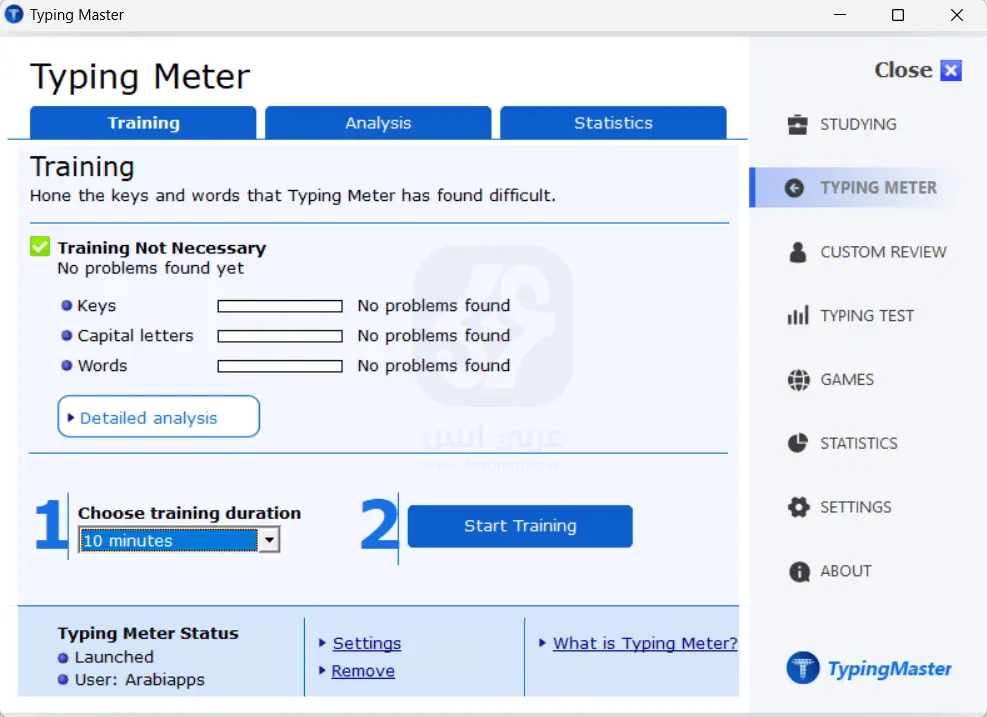Toggle the Training Not Necessary green checkbox
This screenshot has height=717, width=987.
[40, 247]
